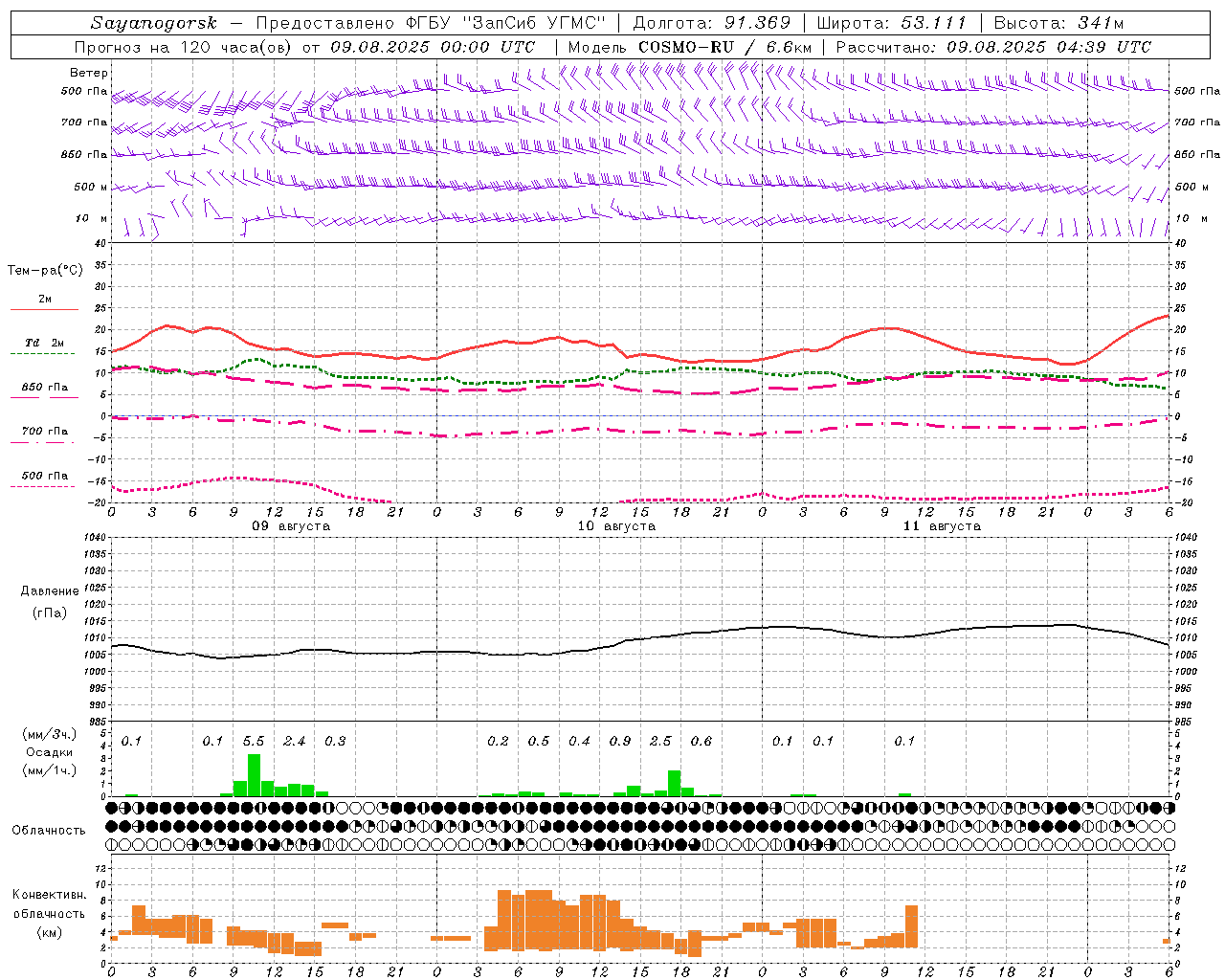Click 'Рассчитано: 09.08.2025 04:39 UTC' timestamp

click(993, 47)
